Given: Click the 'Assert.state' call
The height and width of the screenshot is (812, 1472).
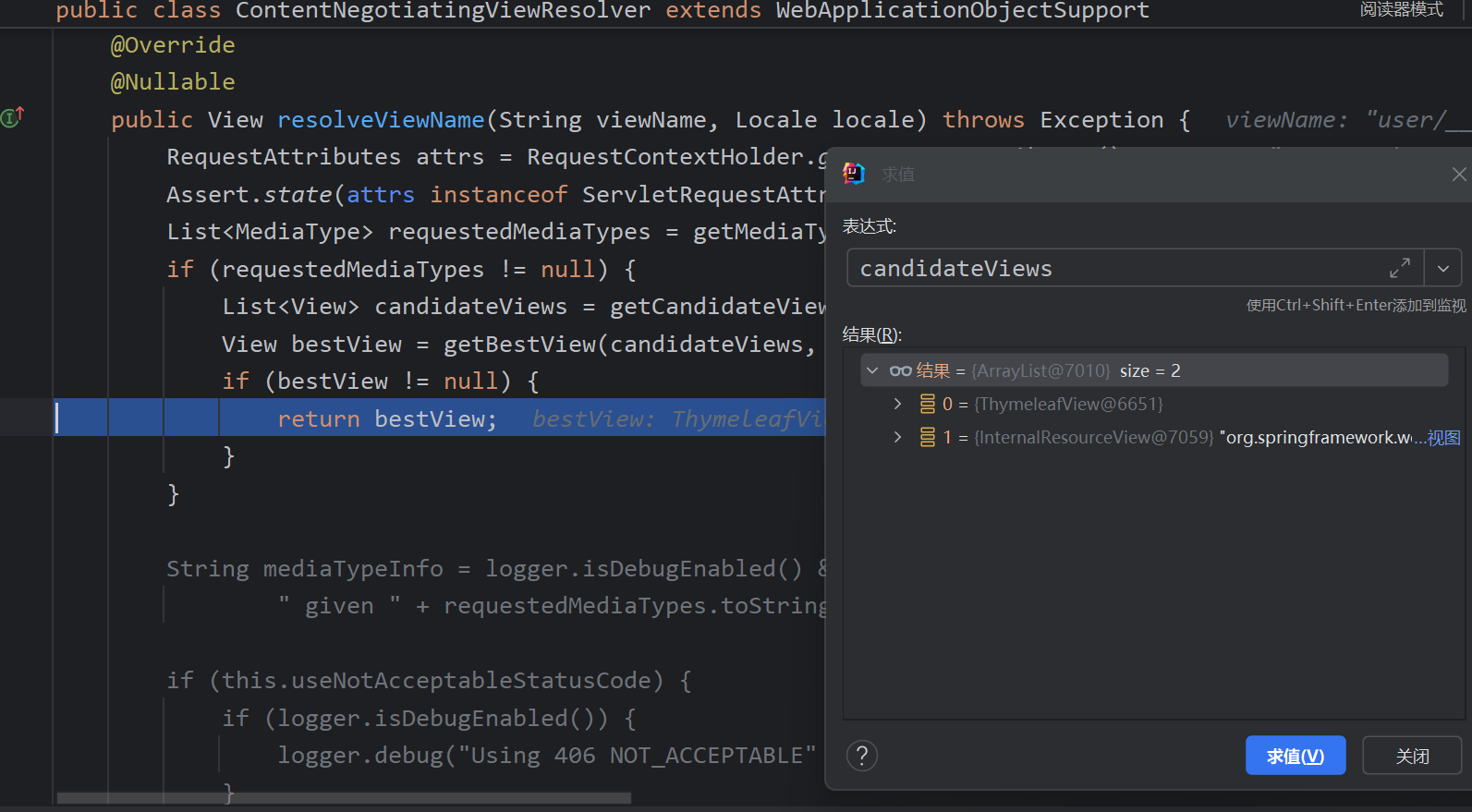Looking at the screenshot, I should tap(249, 195).
